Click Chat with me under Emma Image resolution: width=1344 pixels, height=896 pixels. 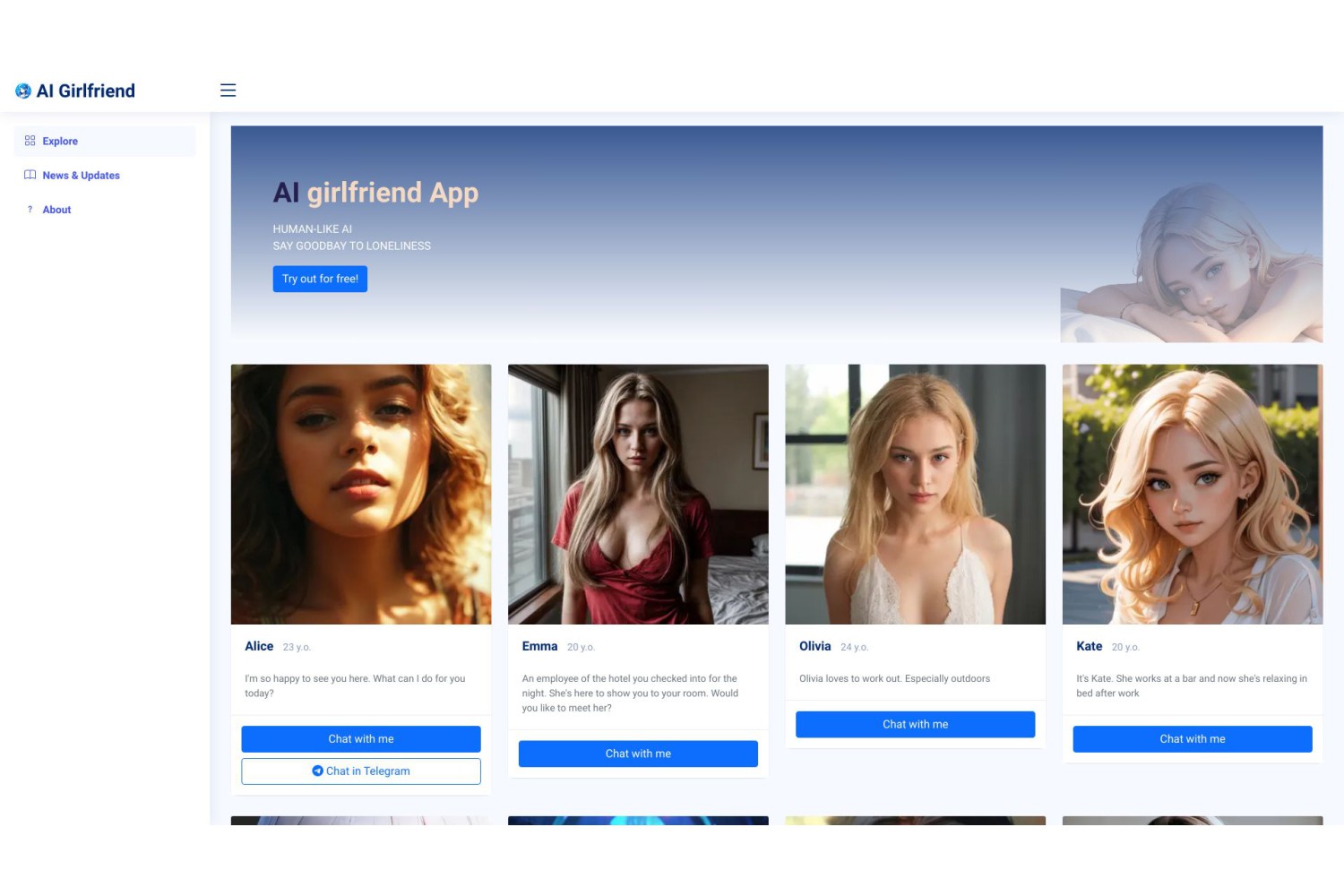638,754
